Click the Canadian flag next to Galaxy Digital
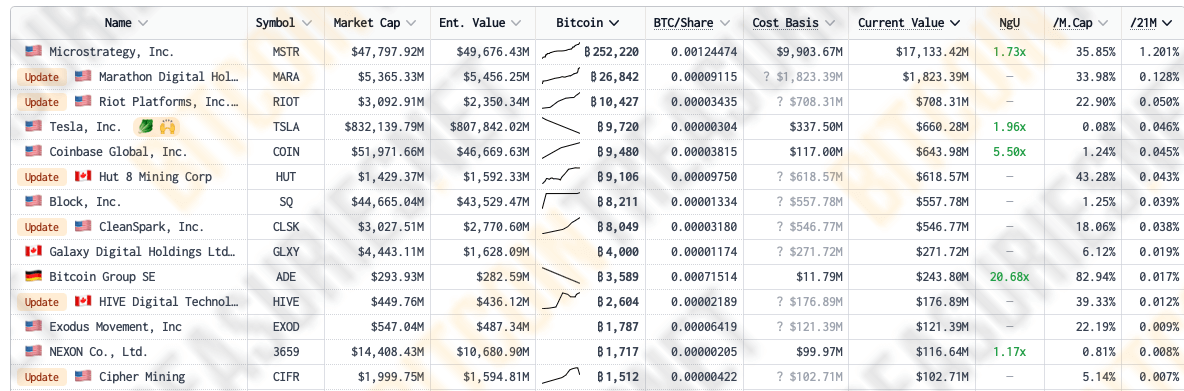The height and width of the screenshot is (391, 1184). point(33,251)
